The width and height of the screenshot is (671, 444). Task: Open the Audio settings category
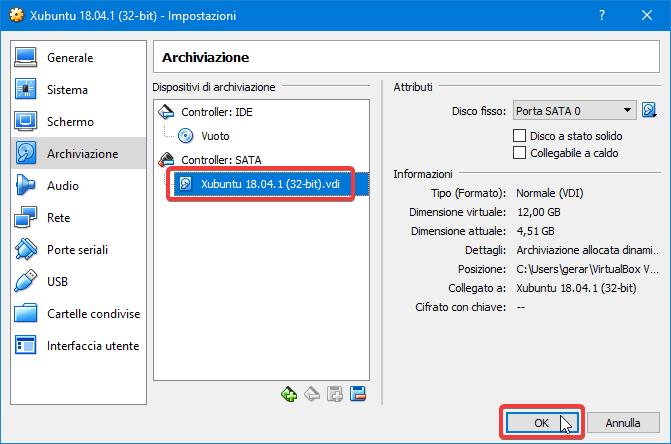coord(78,185)
